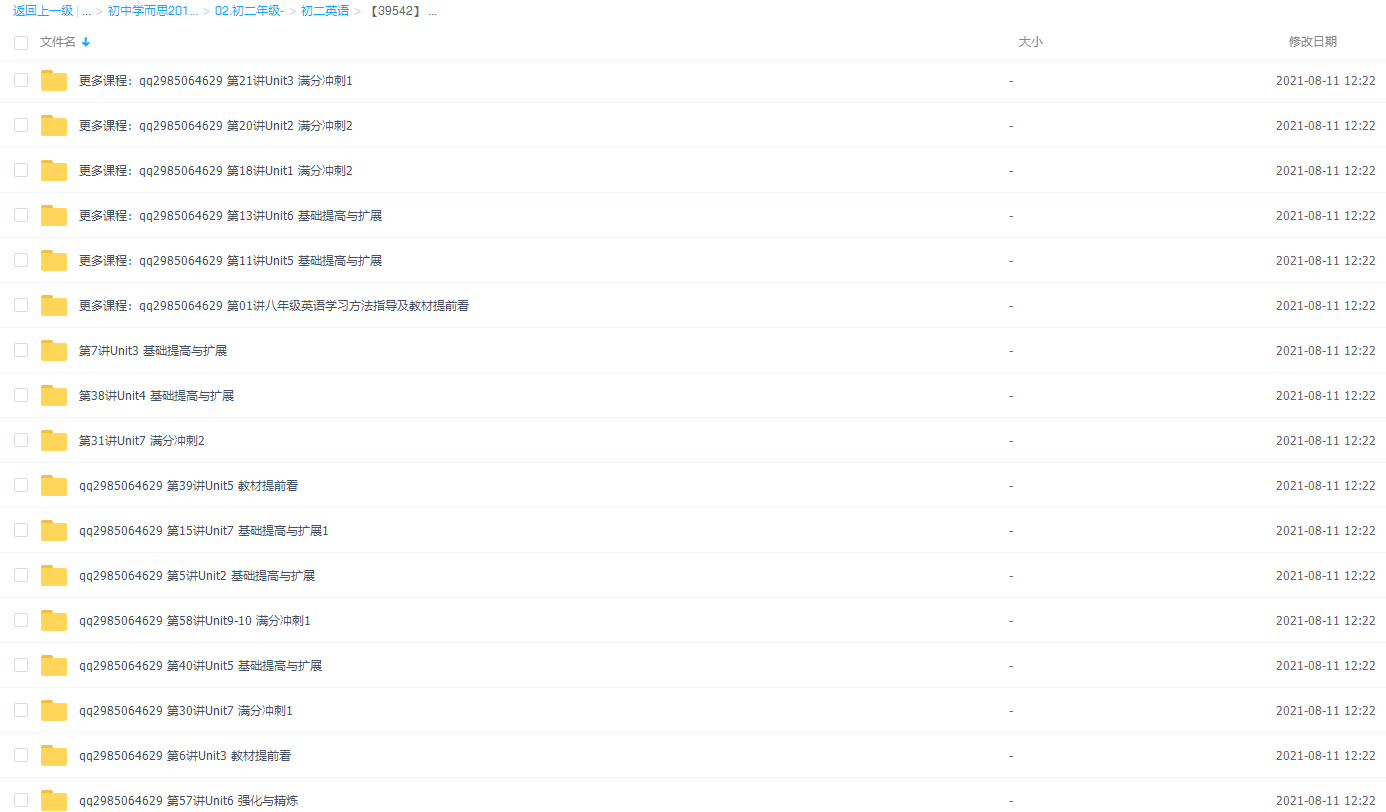Select the checkbox beside 第5讲Unit2 基础提高与扩展

pos(21,575)
